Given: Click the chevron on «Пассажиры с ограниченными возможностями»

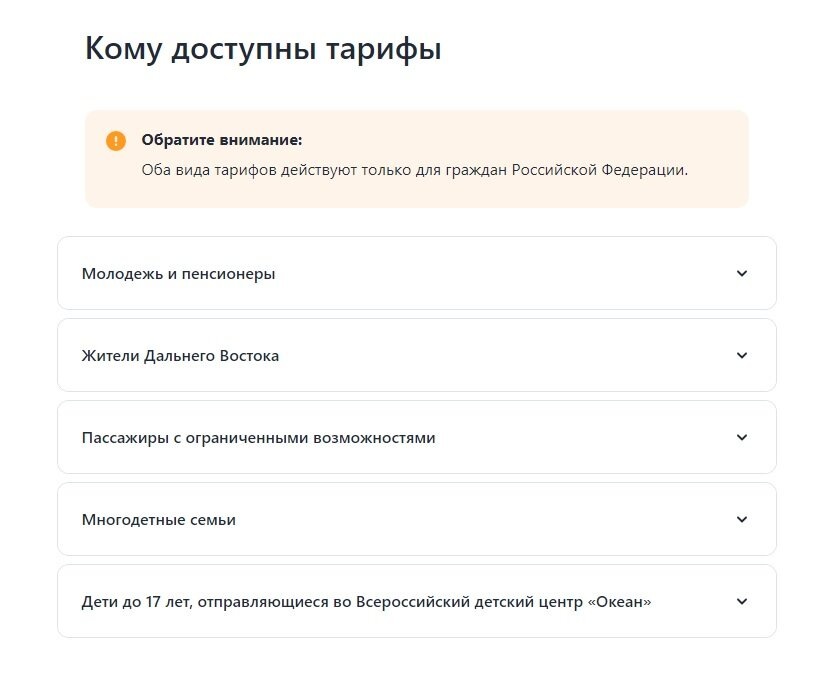Looking at the screenshot, I should [x=740, y=437].
